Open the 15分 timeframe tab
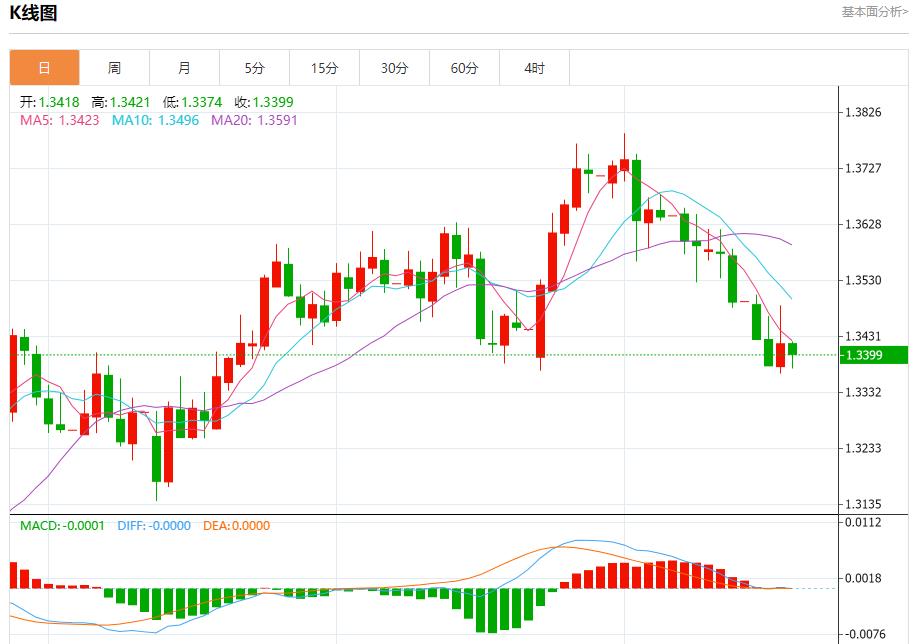The height and width of the screenshot is (644, 917). (x=324, y=68)
